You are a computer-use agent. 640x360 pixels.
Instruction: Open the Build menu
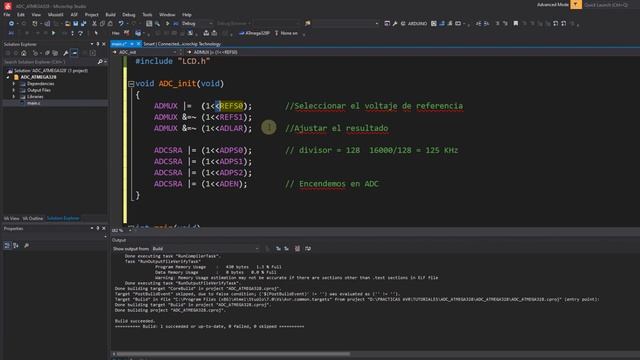click(110, 15)
